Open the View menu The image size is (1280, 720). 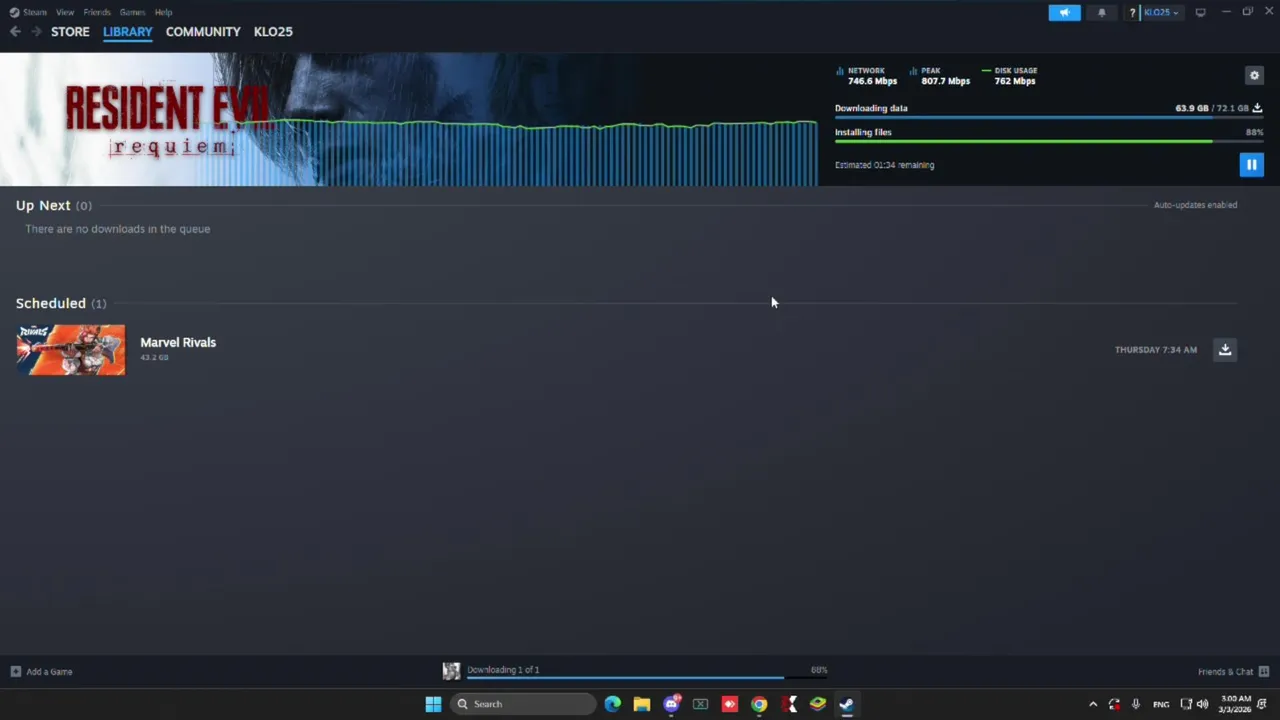[65, 12]
